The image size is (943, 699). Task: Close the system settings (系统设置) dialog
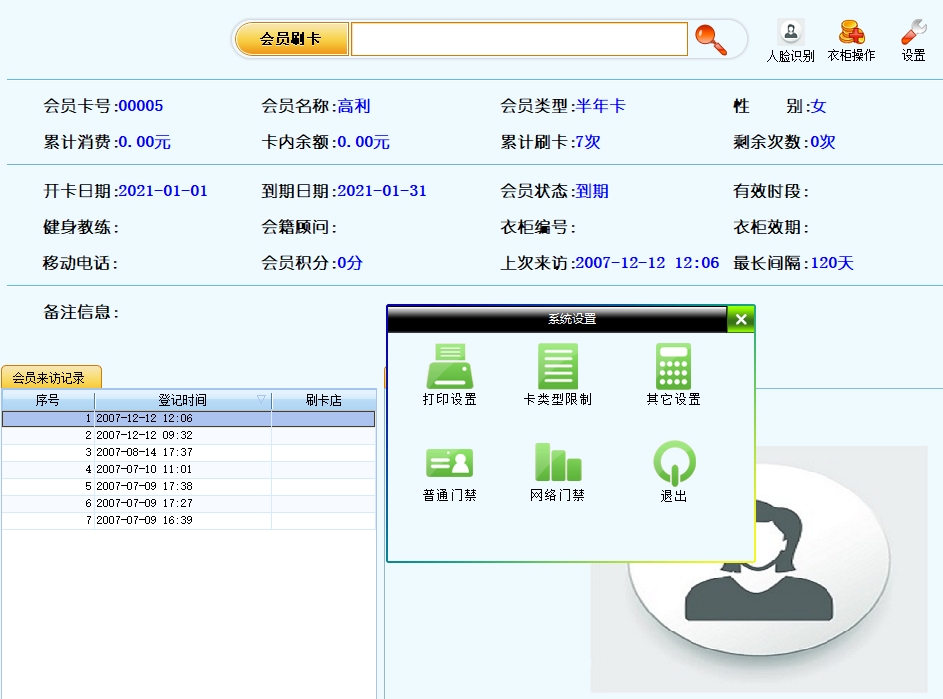(x=740, y=319)
